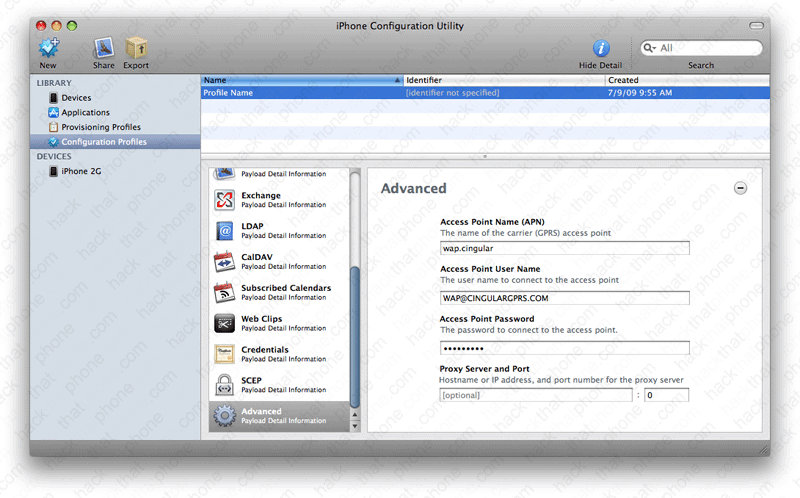Screen dimensions: 800x498
Task: Select iPhone 2G under Devices
Action: [81, 171]
